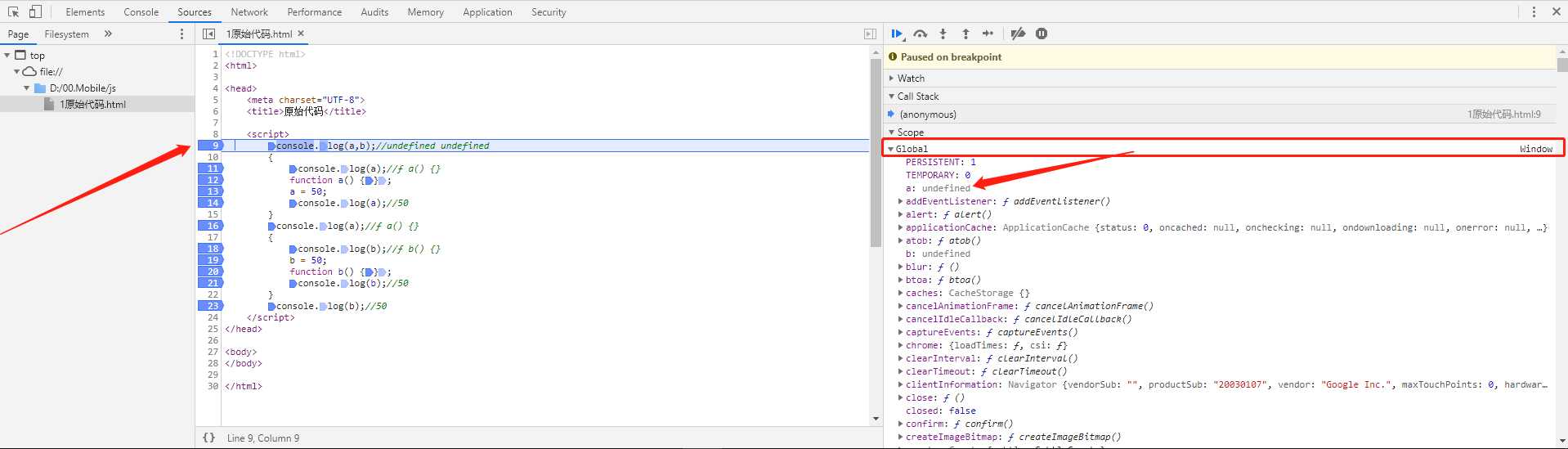Click the code editor vertical scrollbar thumb
1568x449 pixels.
876,151
